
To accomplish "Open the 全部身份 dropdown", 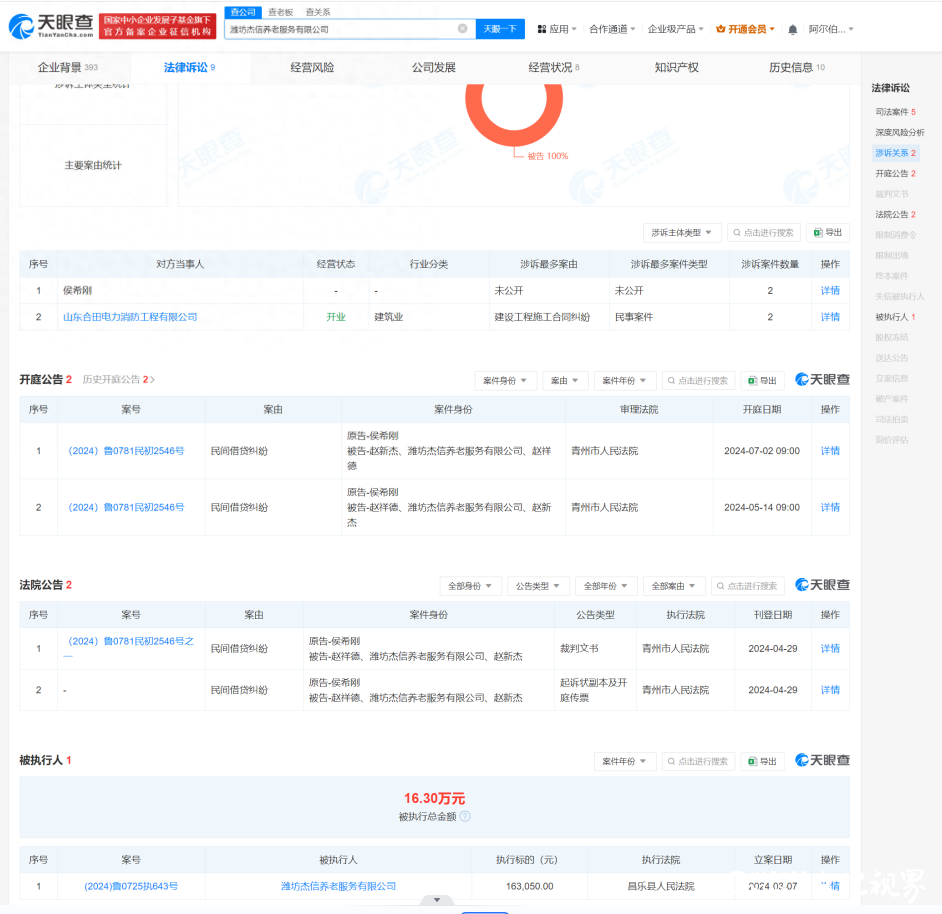I will (x=470, y=586).
